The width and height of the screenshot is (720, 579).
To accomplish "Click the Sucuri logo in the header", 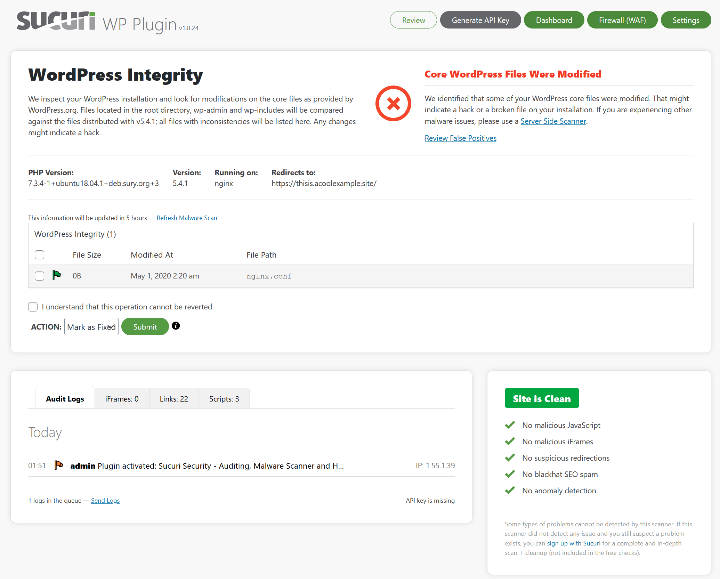I will [55, 20].
